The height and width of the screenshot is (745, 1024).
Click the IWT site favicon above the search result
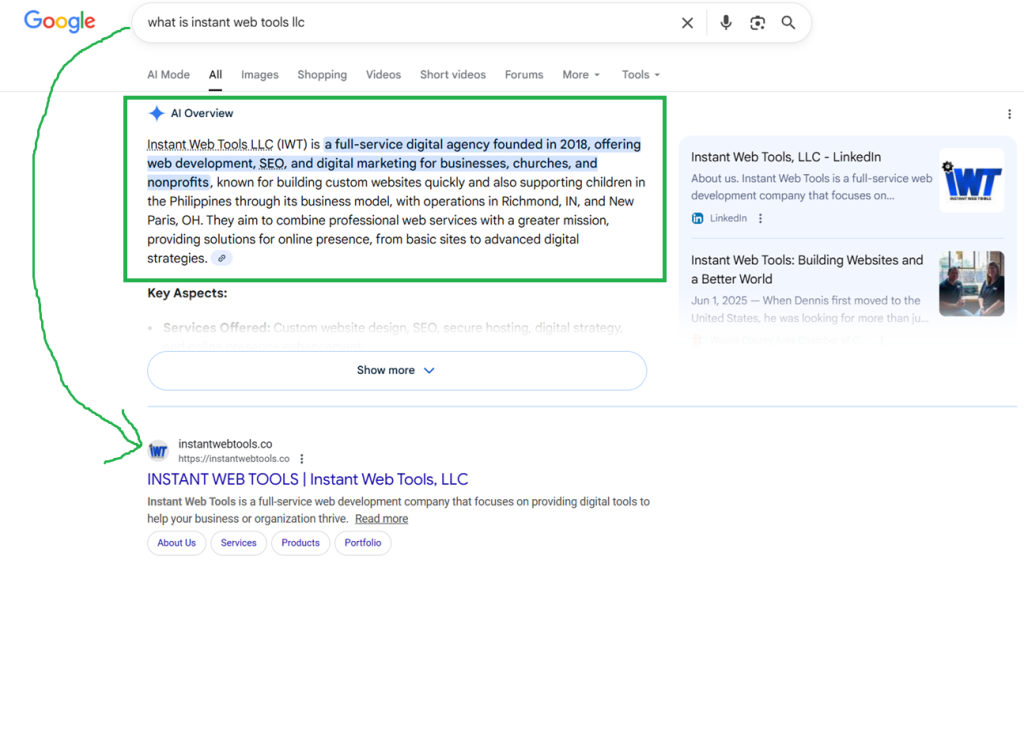tap(157, 450)
